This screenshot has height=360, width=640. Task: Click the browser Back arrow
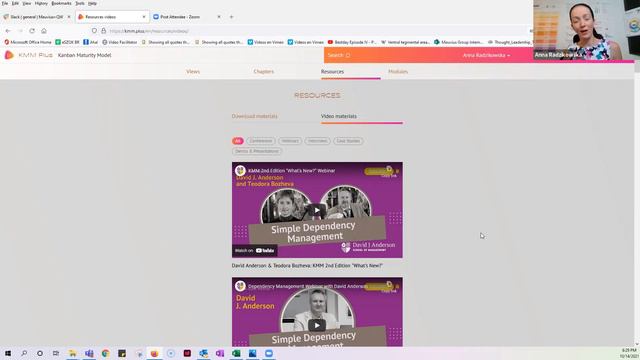pos(8,31)
